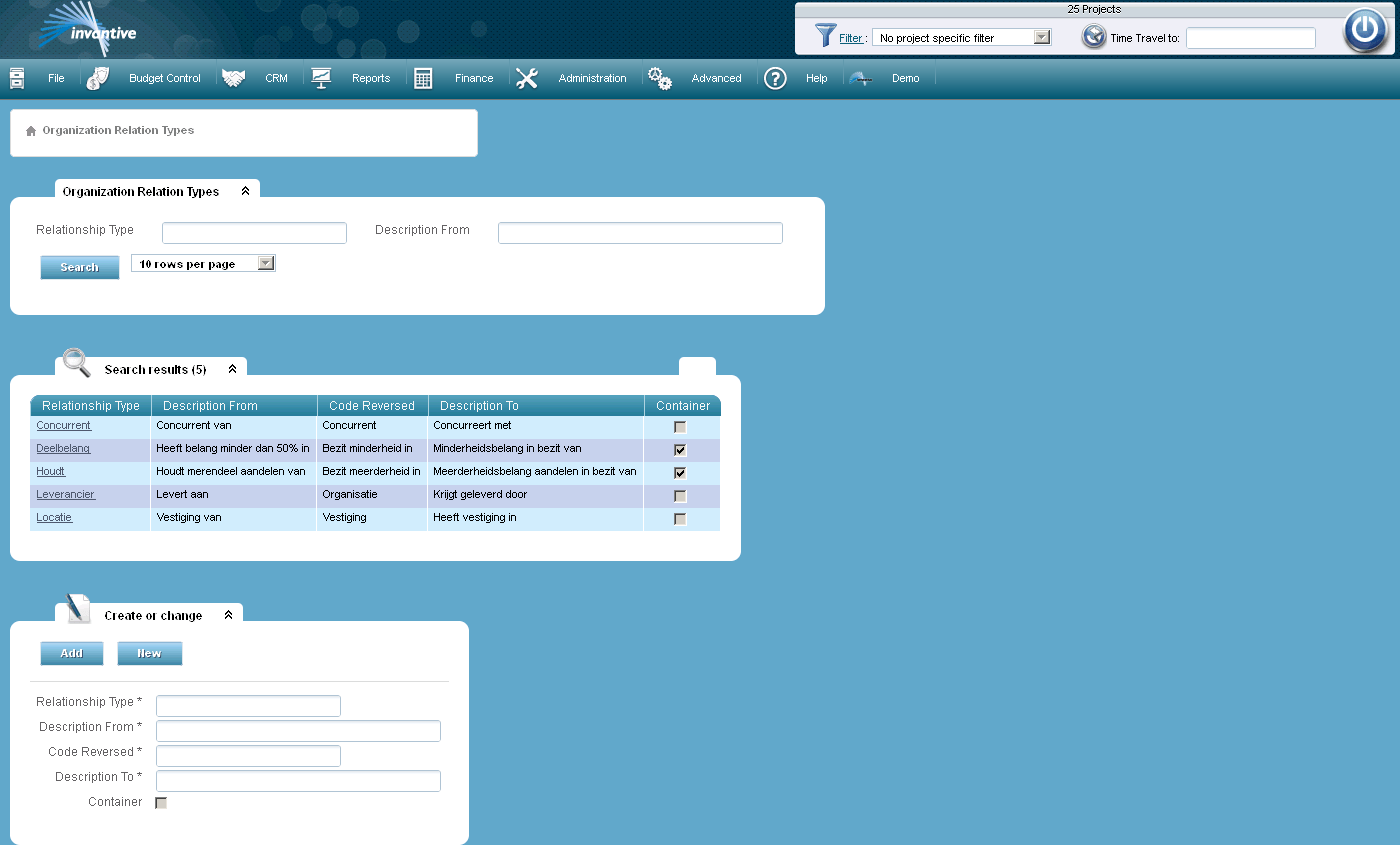Uncheck Container checkbox in Houdt row
The height and width of the screenshot is (845, 1400).
pyautogui.click(x=680, y=473)
